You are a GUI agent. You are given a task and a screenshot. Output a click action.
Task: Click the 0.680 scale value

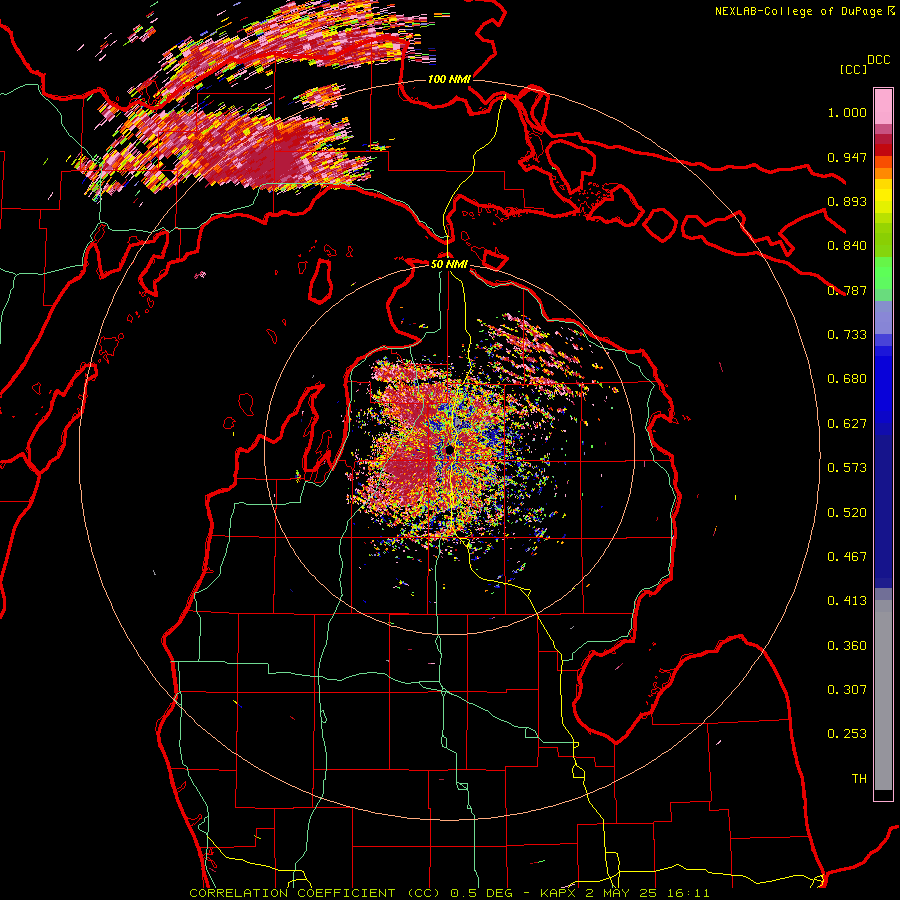[x=847, y=379]
